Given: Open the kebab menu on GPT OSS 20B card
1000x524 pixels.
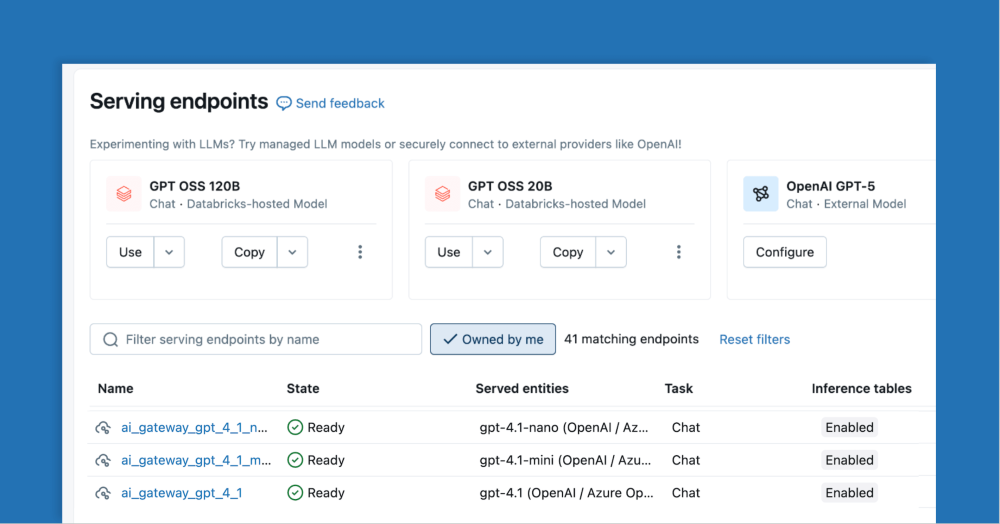Looking at the screenshot, I should pyautogui.click(x=678, y=252).
